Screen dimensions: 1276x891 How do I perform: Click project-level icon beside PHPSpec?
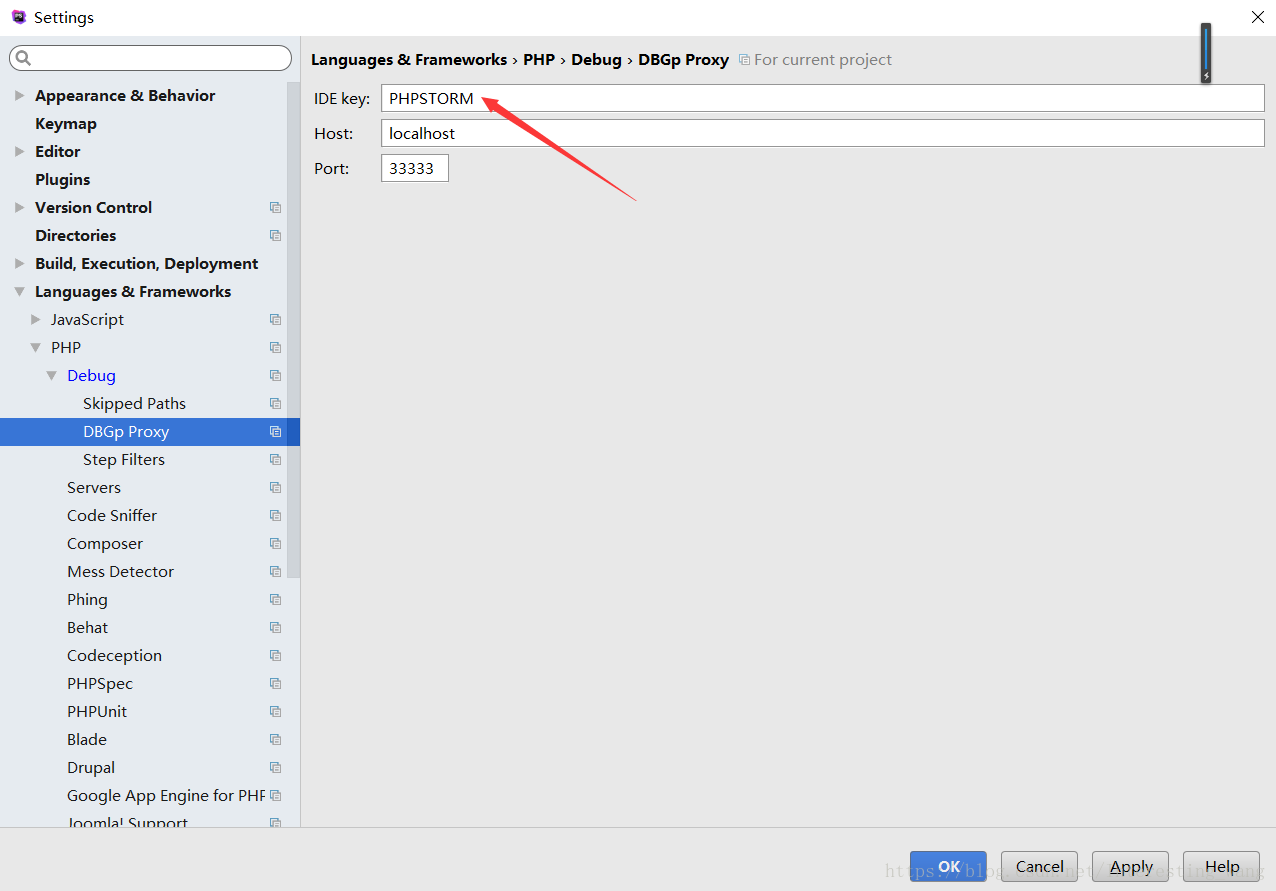pos(275,684)
